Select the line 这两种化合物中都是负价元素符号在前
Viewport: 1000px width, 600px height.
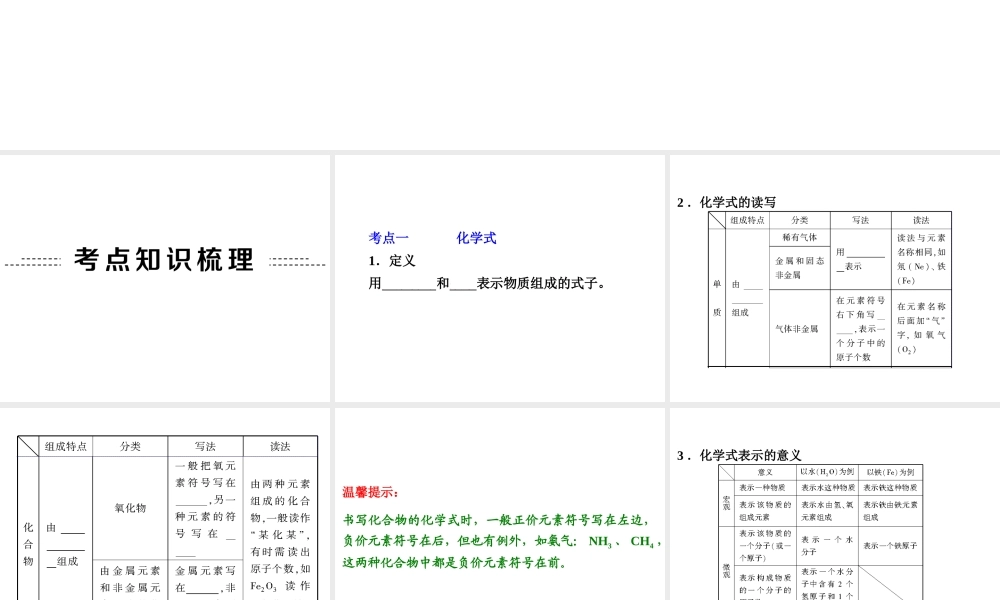[x=454, y=562]
